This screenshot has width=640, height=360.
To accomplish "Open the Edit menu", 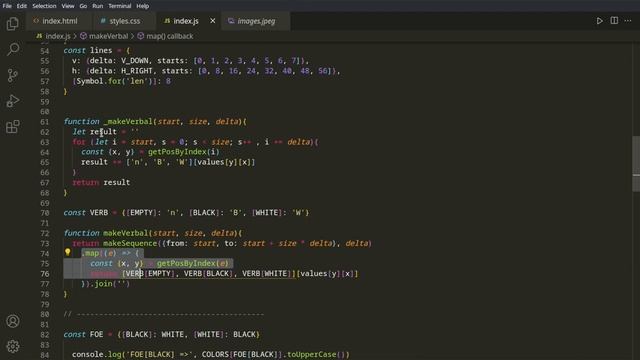I will 22,6.
